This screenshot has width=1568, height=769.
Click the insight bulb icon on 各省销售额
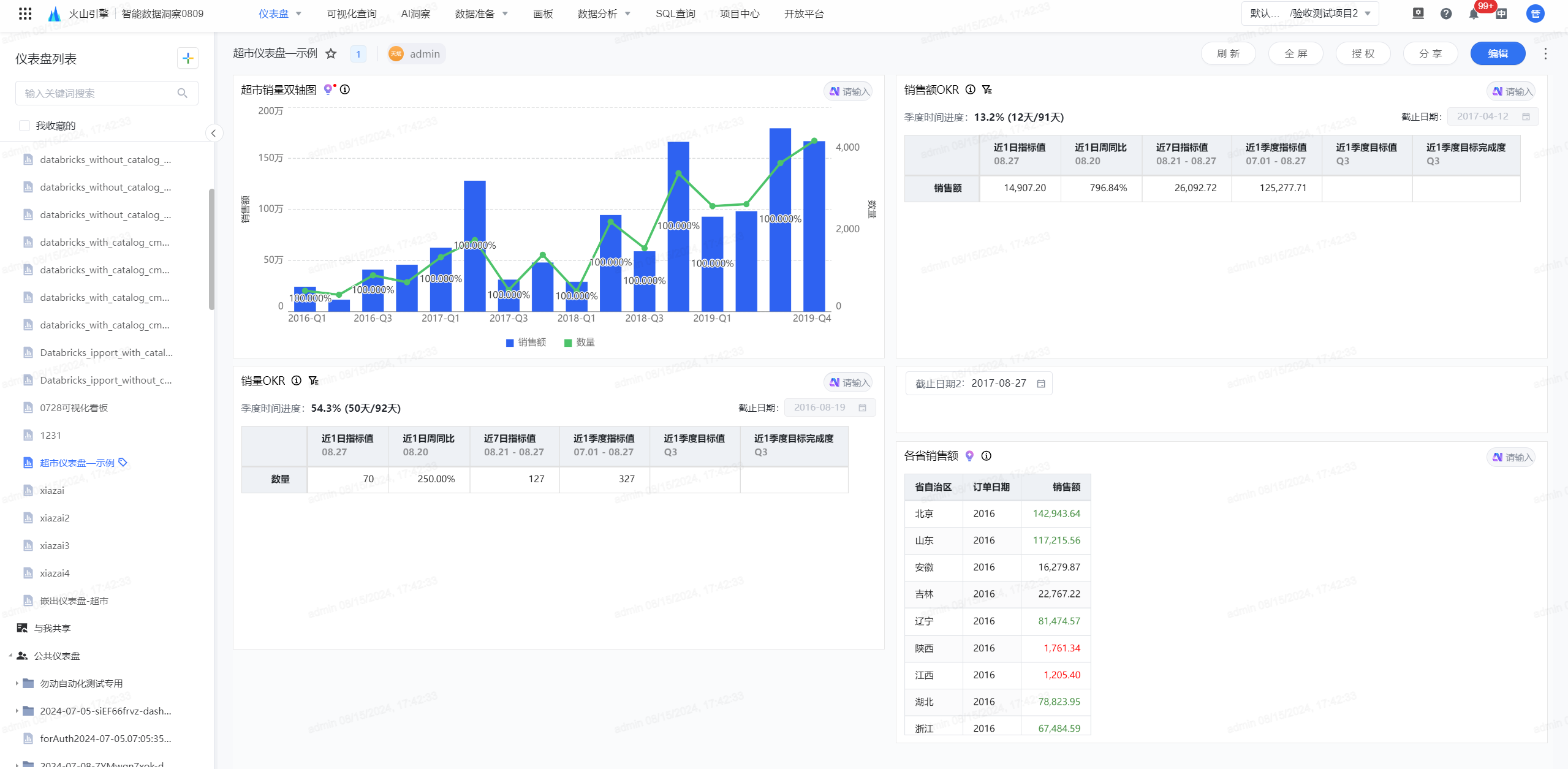point(969,456)
